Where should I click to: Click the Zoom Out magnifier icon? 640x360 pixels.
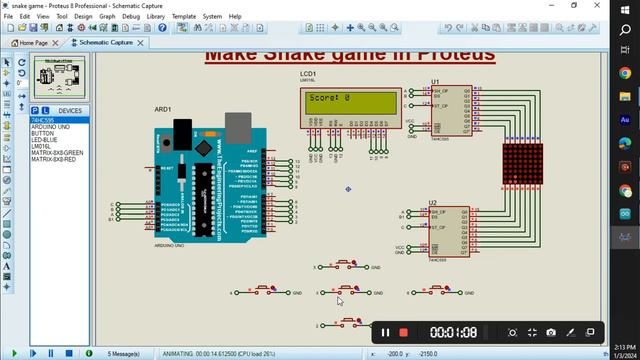pos(372,28)
